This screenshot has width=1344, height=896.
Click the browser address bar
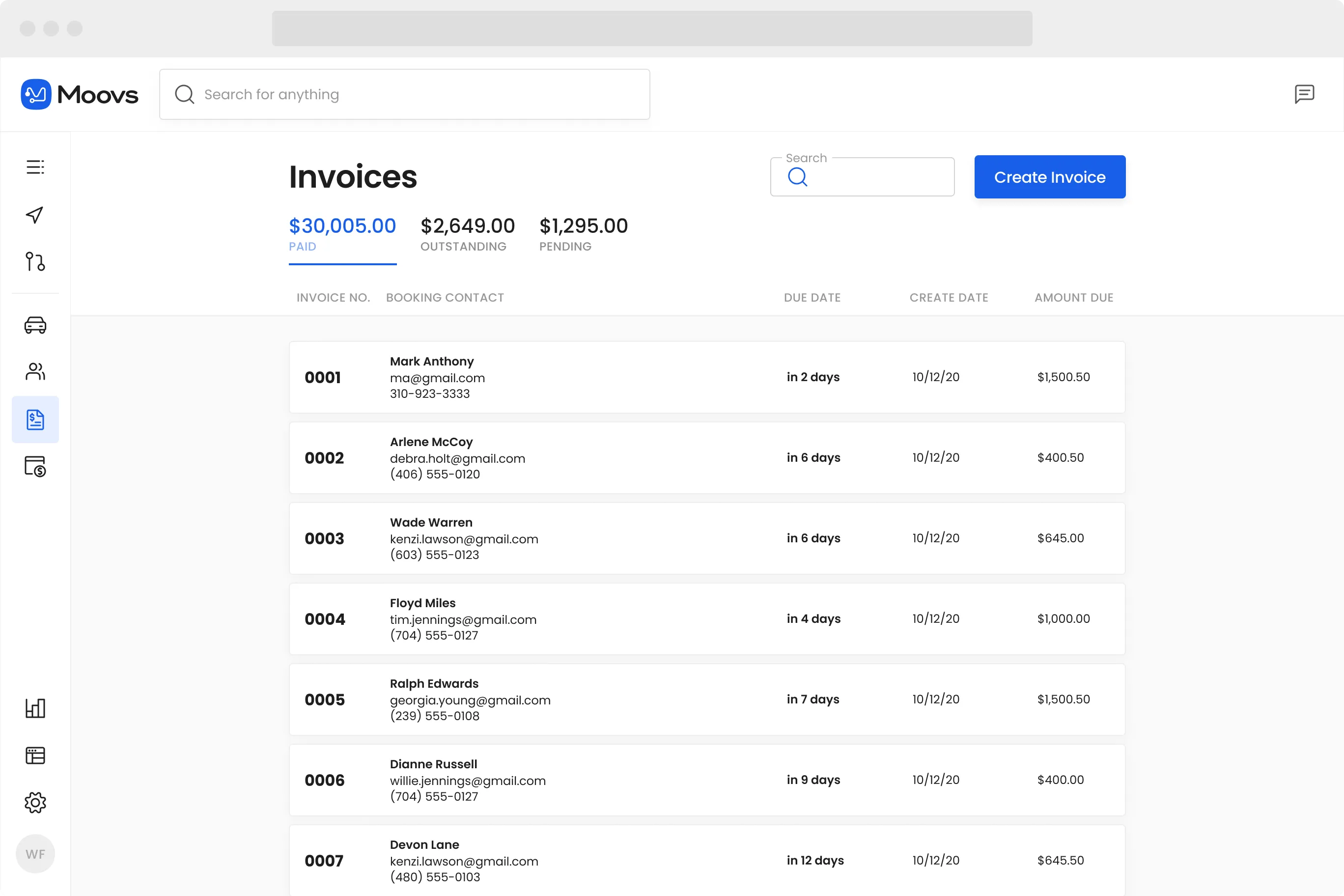click(652, 28)
